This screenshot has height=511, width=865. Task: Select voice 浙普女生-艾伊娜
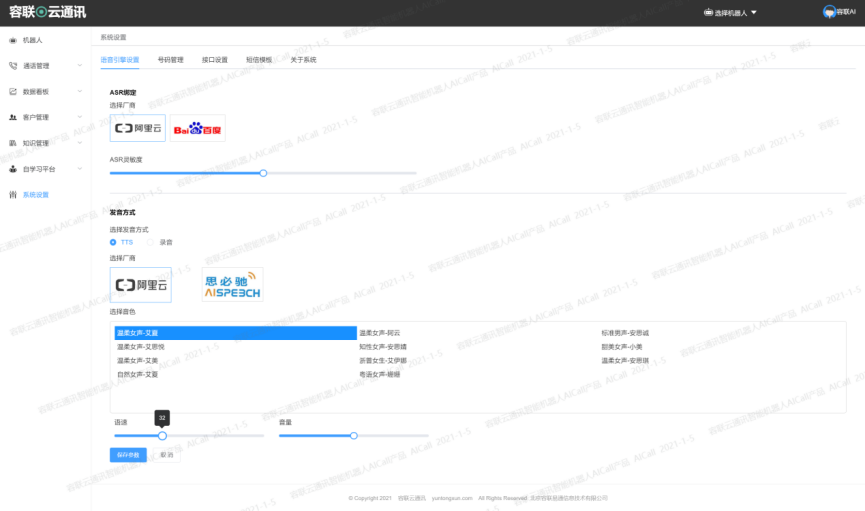pos(383,361)
